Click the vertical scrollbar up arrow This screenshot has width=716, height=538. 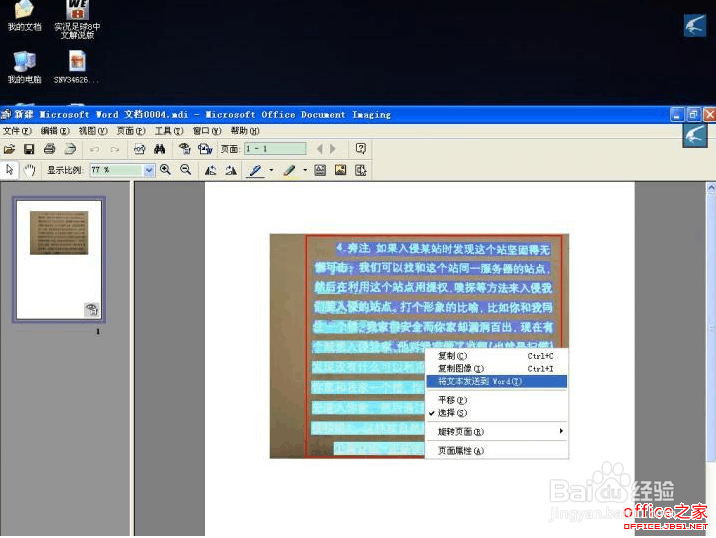point(711,187)
